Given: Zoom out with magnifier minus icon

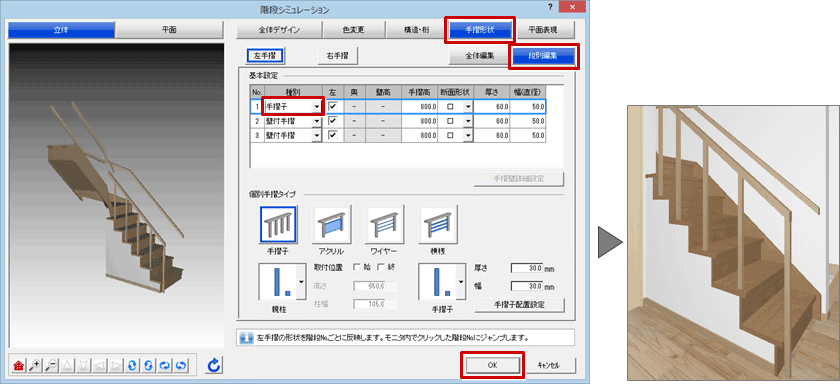Looking at the screenshot, I should pyautogui.click(x=51, y=365).
